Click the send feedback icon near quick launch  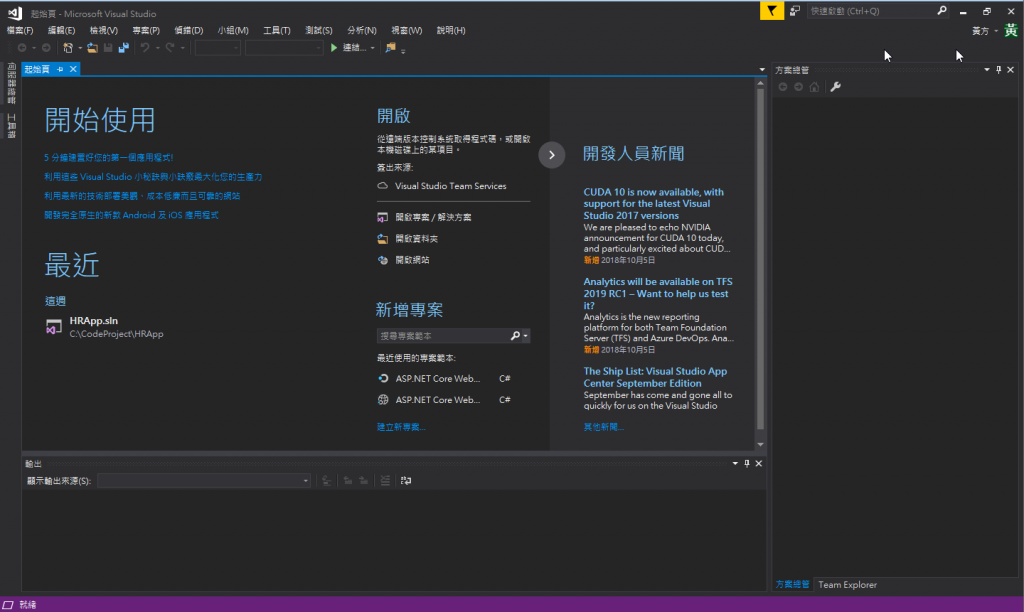(x=795, y=10)
